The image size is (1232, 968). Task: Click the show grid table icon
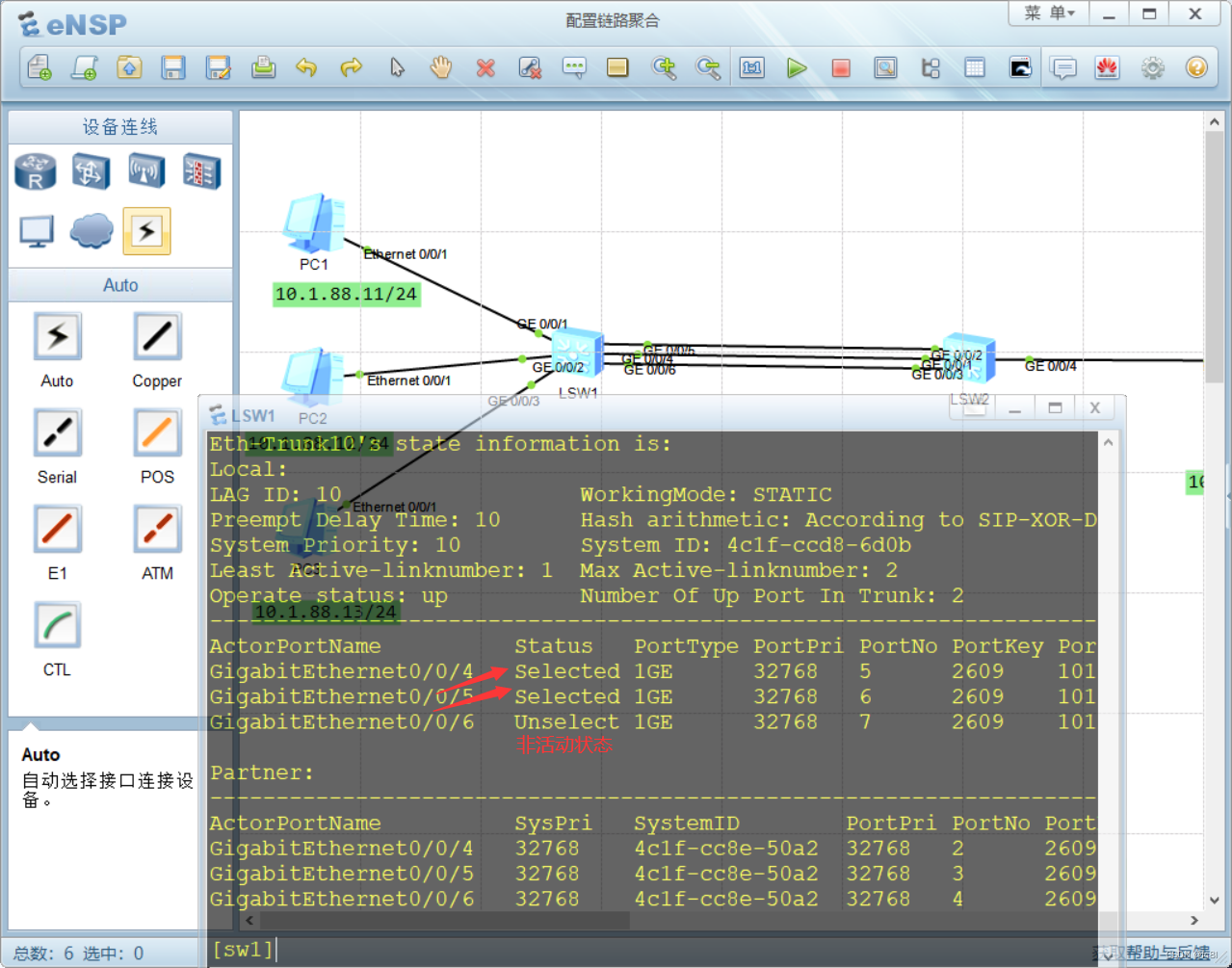click(x=975, y=68)
